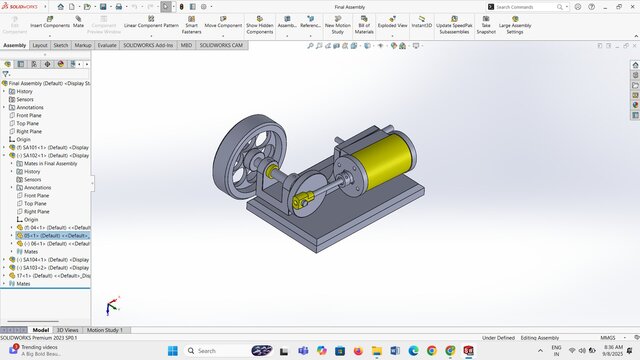
Task: Expand the 17<1> part node
Action: tap(4, 276)
